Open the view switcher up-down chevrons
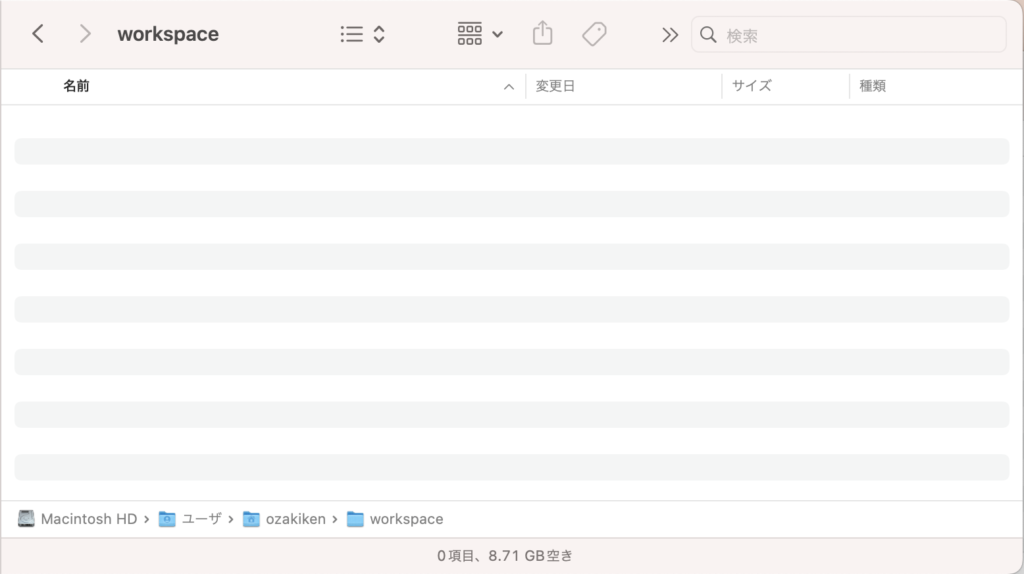Viewport: 1024px width, 574px height. coord(379,34)
